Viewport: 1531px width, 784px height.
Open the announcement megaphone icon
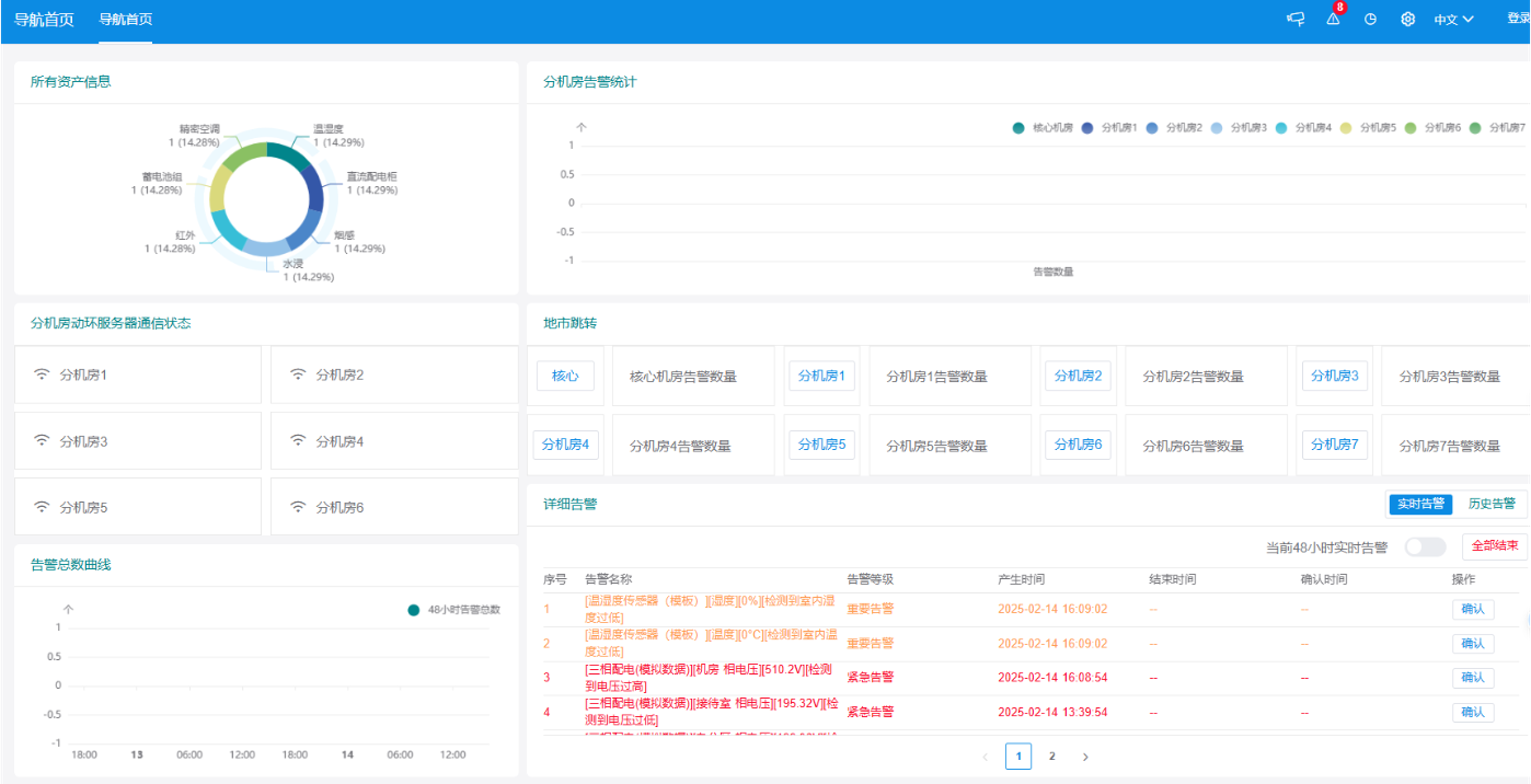tap(1296, 19)
